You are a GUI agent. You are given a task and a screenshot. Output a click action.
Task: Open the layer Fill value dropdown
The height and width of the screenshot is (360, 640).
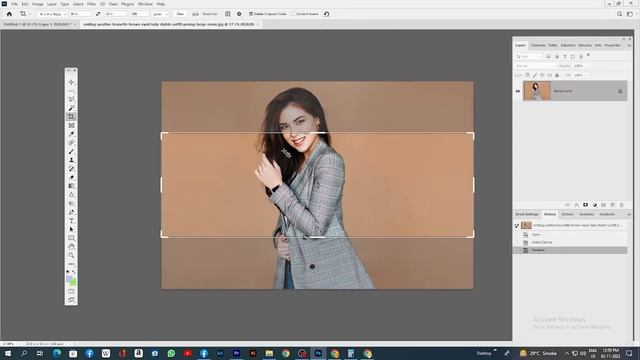click(580, 75)
